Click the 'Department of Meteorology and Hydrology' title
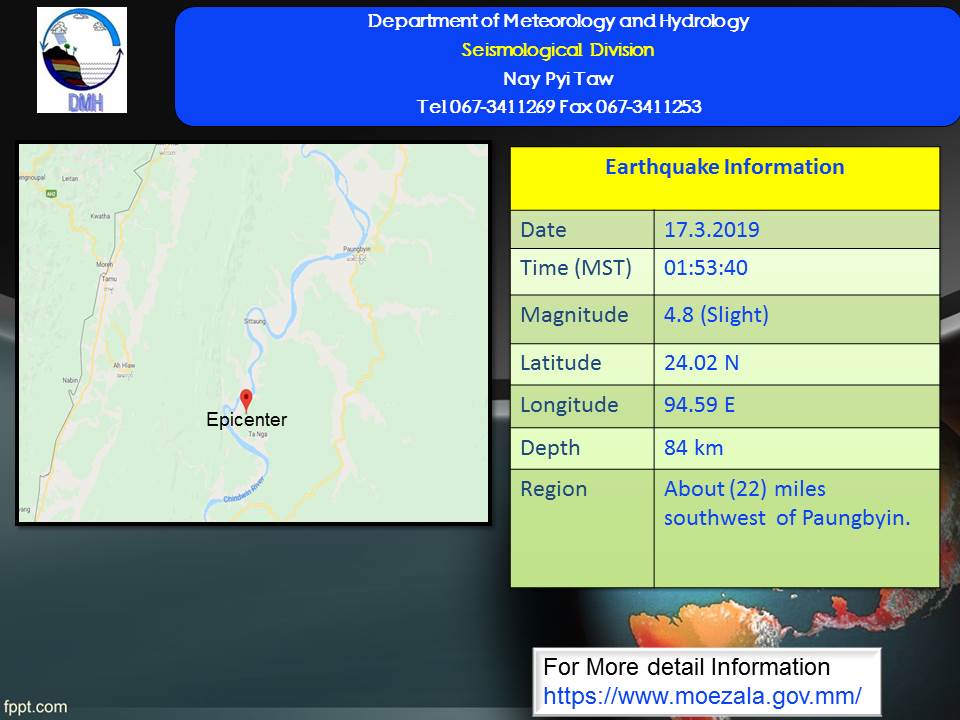Image resolution: width=960 pixels, height=720 pixels. pyautogui.click(x=558, y=21)
